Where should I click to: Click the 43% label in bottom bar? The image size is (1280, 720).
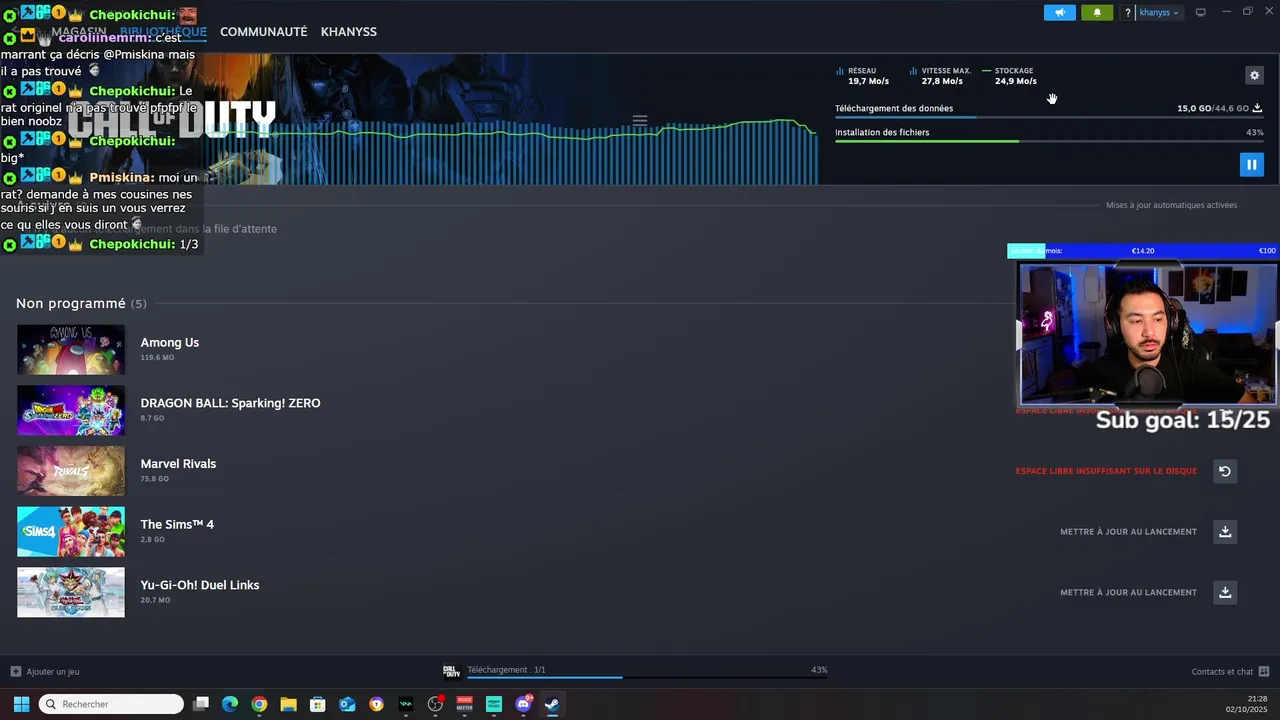819,670
